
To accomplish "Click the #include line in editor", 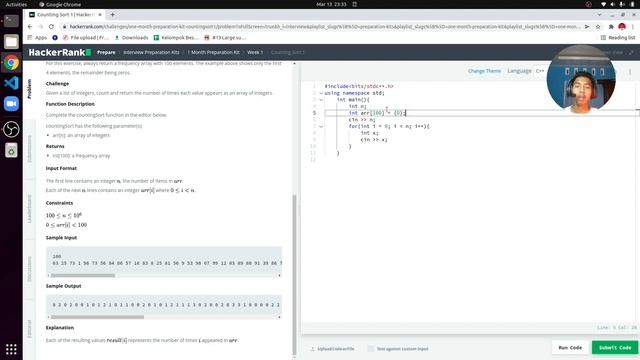I will [359, 86].
